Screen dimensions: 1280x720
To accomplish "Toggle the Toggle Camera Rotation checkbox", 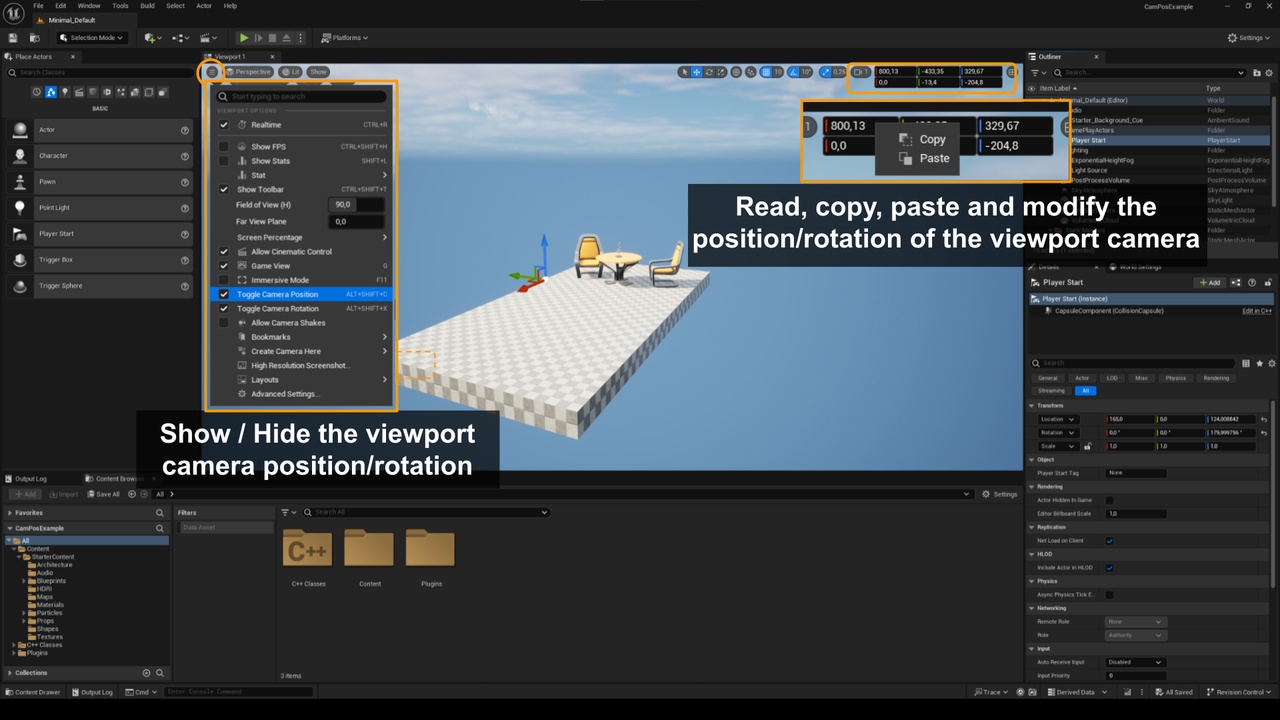I will tap(224, 309).
